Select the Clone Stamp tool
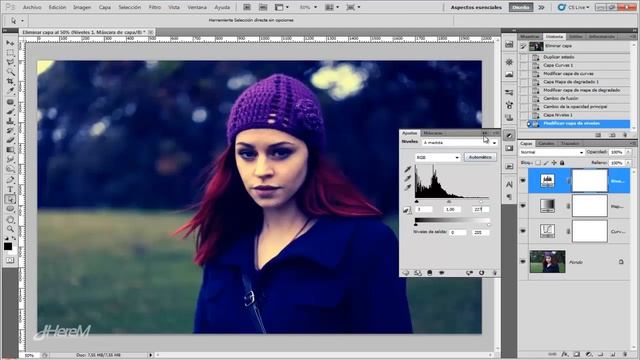The width and height of the screenshot is (640, 360). pos(10,121)
